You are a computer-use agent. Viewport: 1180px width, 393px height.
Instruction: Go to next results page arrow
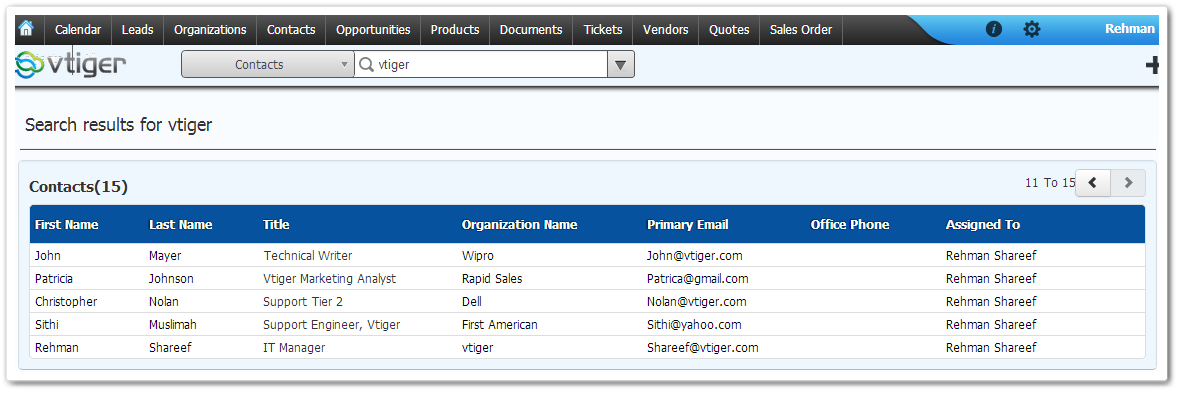pos(1128,183)
